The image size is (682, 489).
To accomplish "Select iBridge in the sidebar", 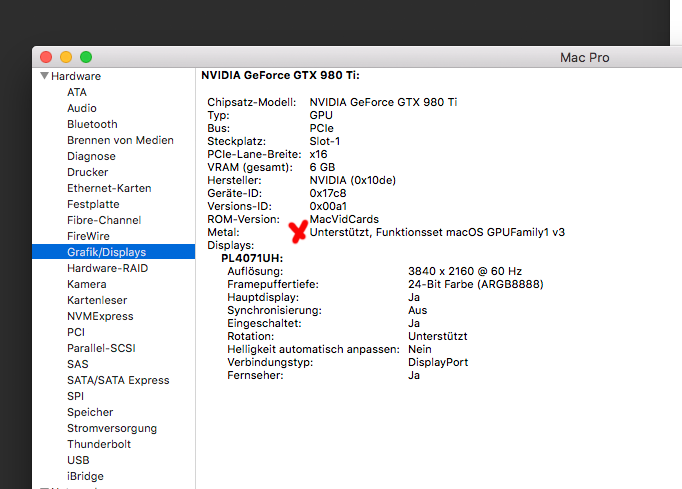I will click(85, 476).
